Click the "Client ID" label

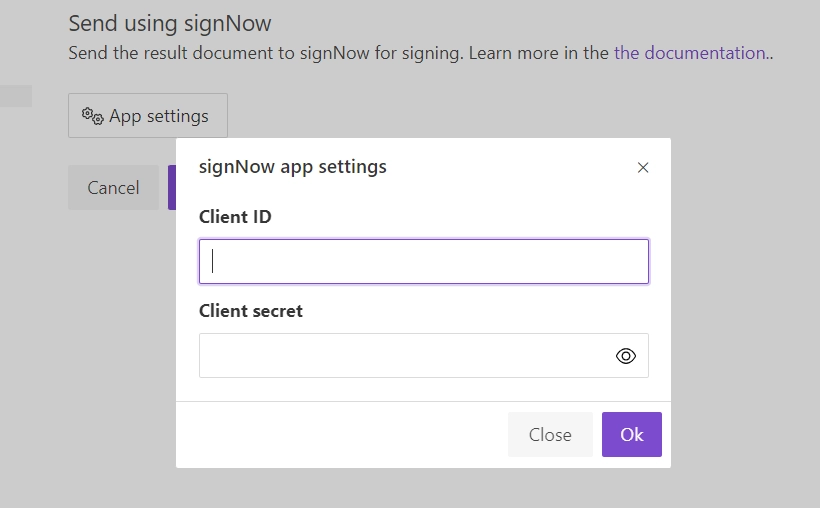point(235,217)
